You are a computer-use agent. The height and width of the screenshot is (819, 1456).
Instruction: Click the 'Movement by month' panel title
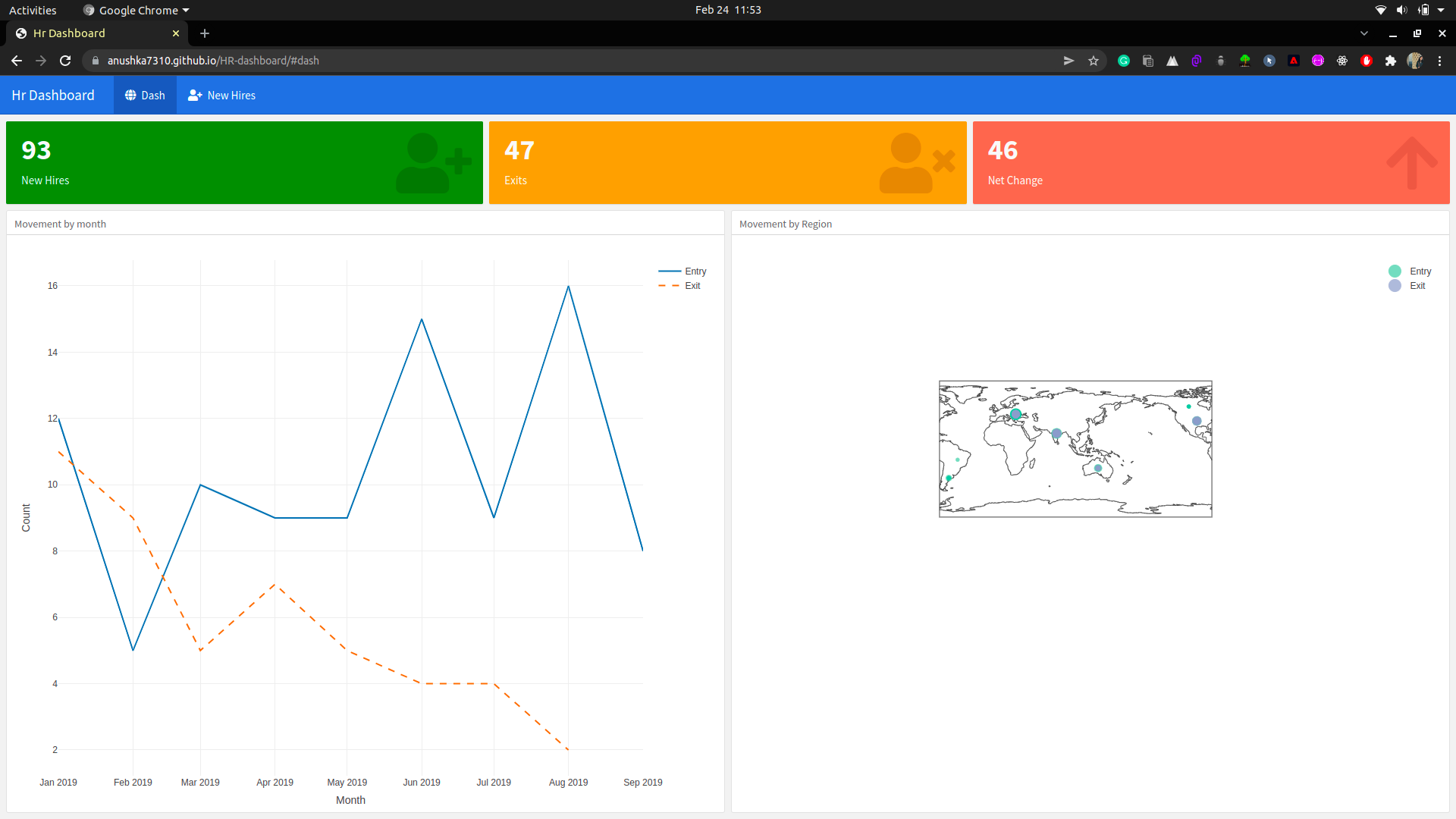(x=60, y=224)
